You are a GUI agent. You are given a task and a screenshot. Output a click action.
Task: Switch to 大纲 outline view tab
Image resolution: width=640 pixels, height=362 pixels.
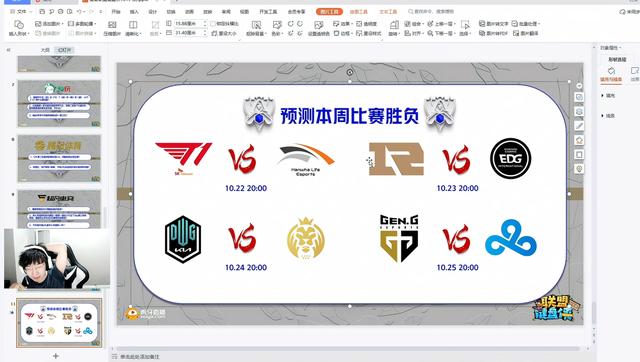pos(45,50)
